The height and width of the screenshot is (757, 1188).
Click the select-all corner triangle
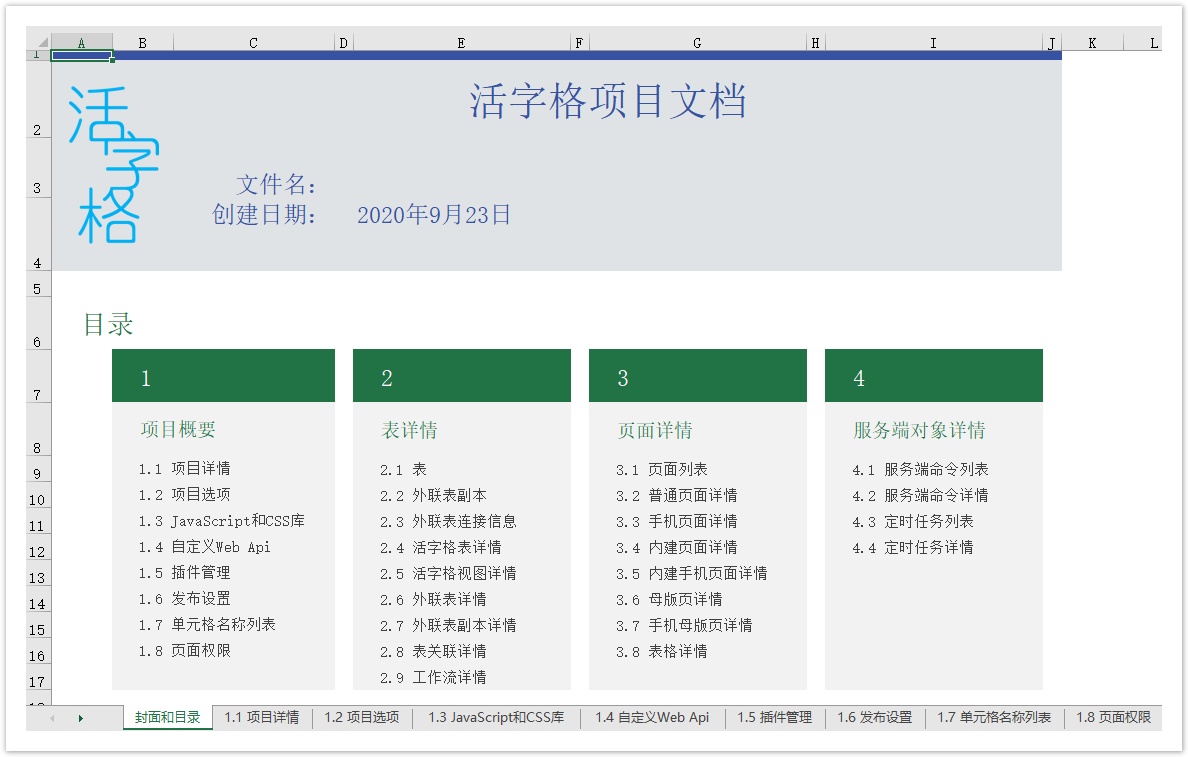coord(43,42)
